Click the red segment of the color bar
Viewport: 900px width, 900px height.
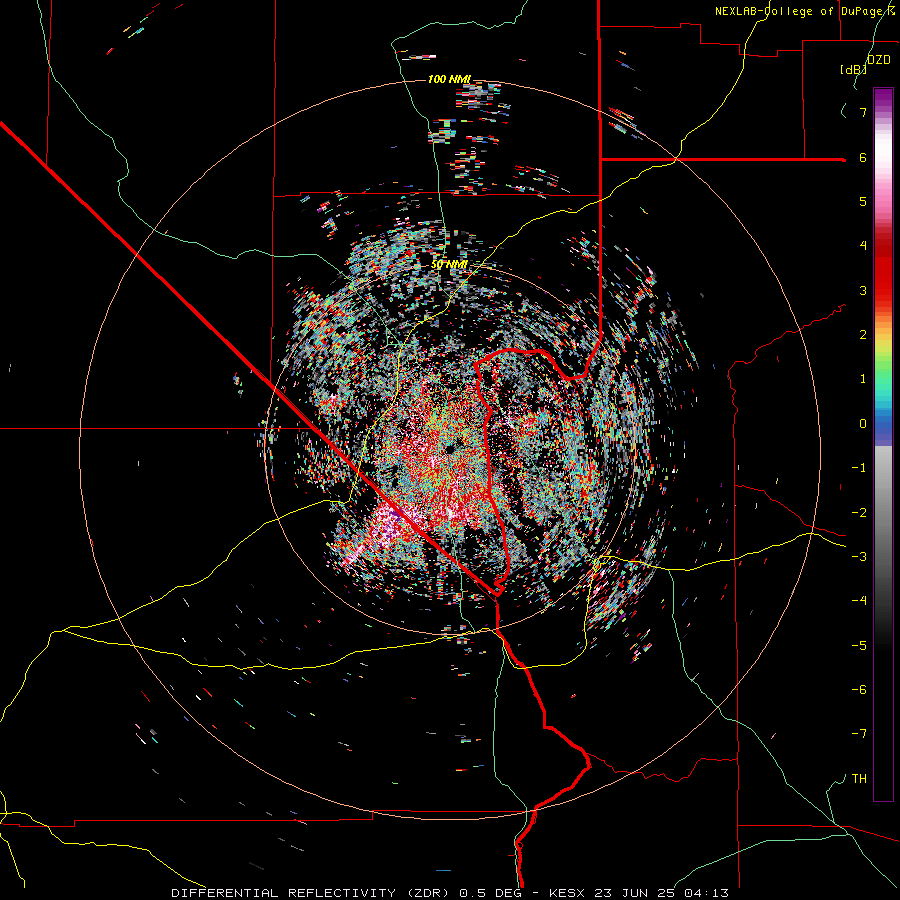[883, 270]
